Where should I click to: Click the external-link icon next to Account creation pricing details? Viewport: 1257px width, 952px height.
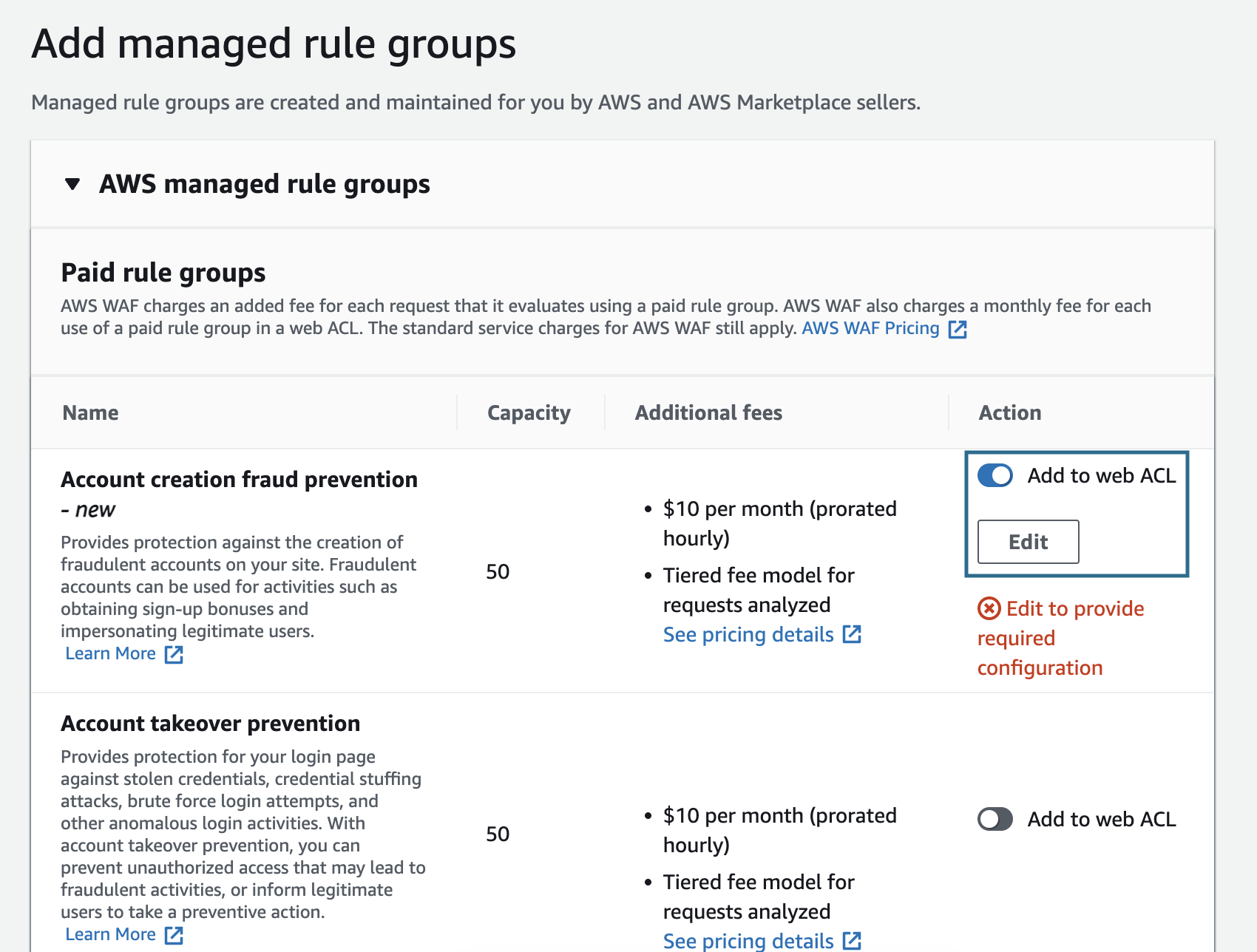coord(852,634)
